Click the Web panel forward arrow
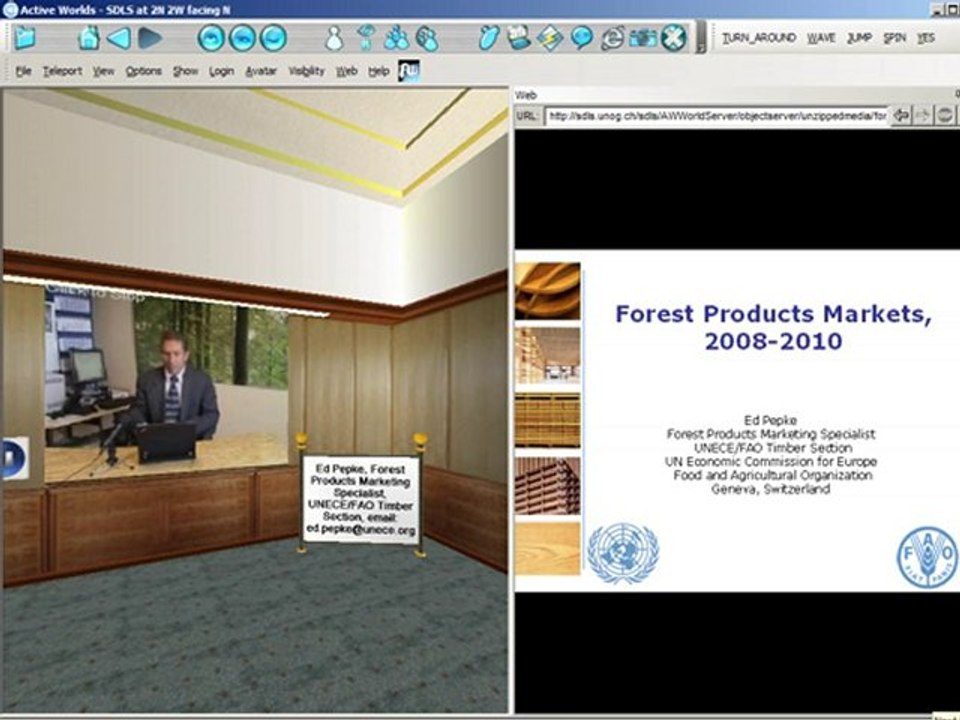Image resolution: width=960 pixels, height=720 pixels. click(x=923, y=115)
